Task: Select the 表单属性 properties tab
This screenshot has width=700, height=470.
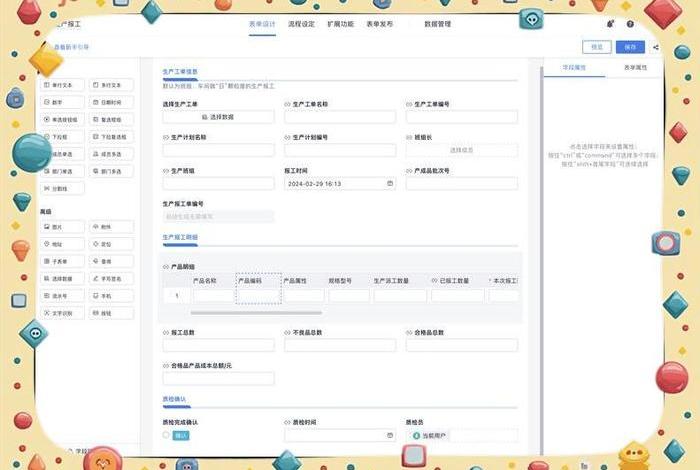Action: [635, 67]
